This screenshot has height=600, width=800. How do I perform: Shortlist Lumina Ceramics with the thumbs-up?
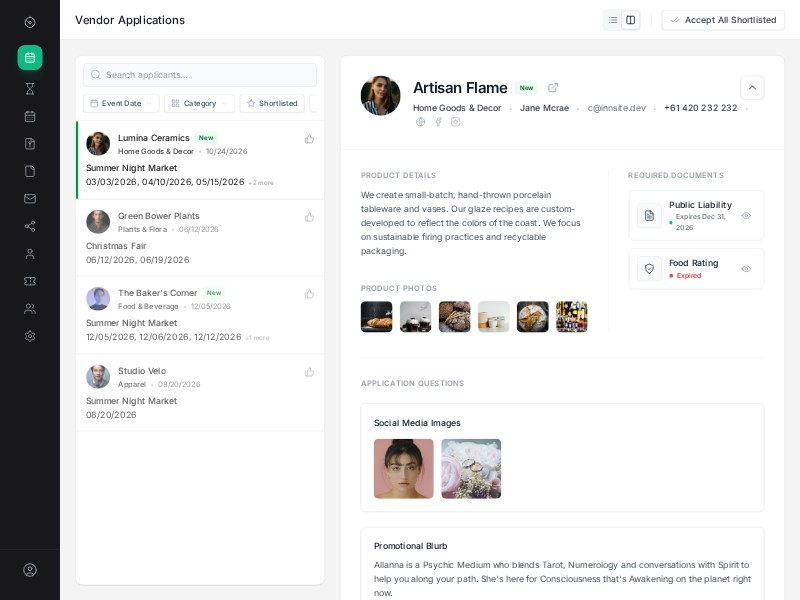click(x=309, y=139)
